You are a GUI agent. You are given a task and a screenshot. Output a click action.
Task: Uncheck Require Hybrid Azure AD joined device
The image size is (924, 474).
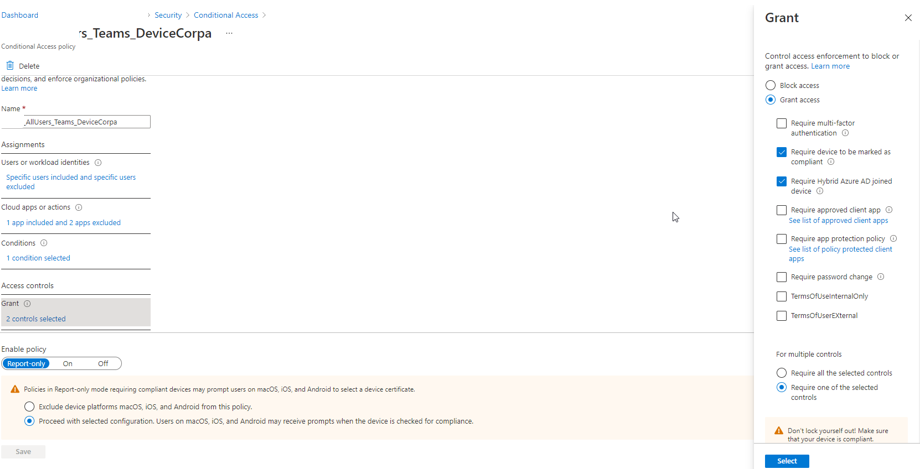pos(781,182)
